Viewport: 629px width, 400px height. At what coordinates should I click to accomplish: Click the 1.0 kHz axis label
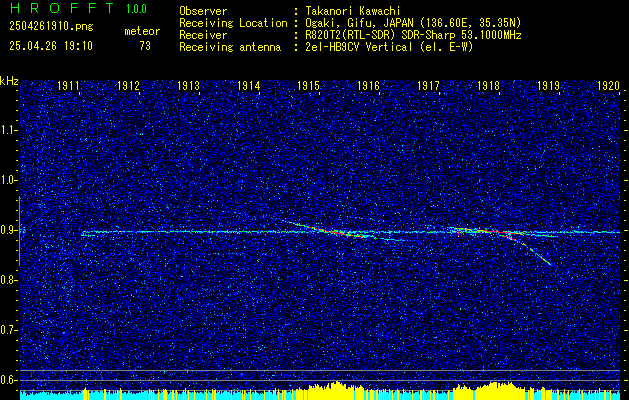point(8,180)
